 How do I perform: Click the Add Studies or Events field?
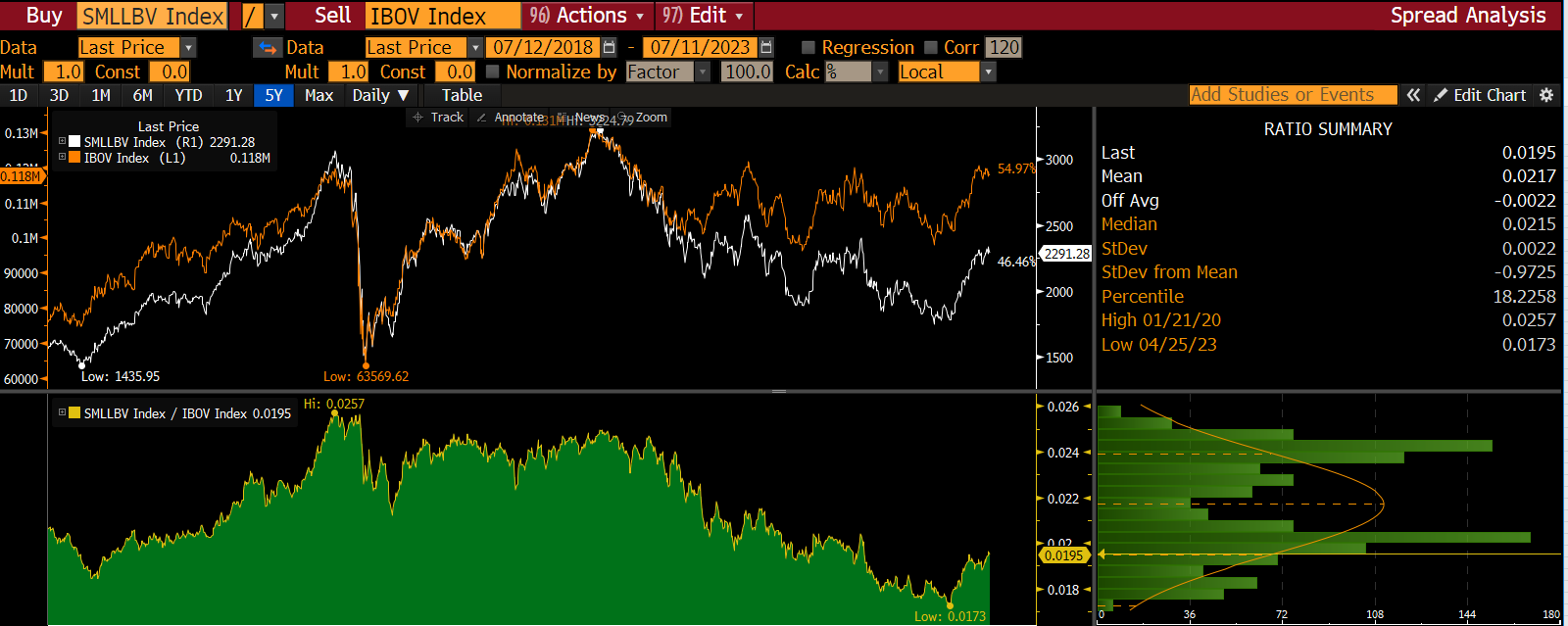pyautogui.click(x=1293, y=95)
